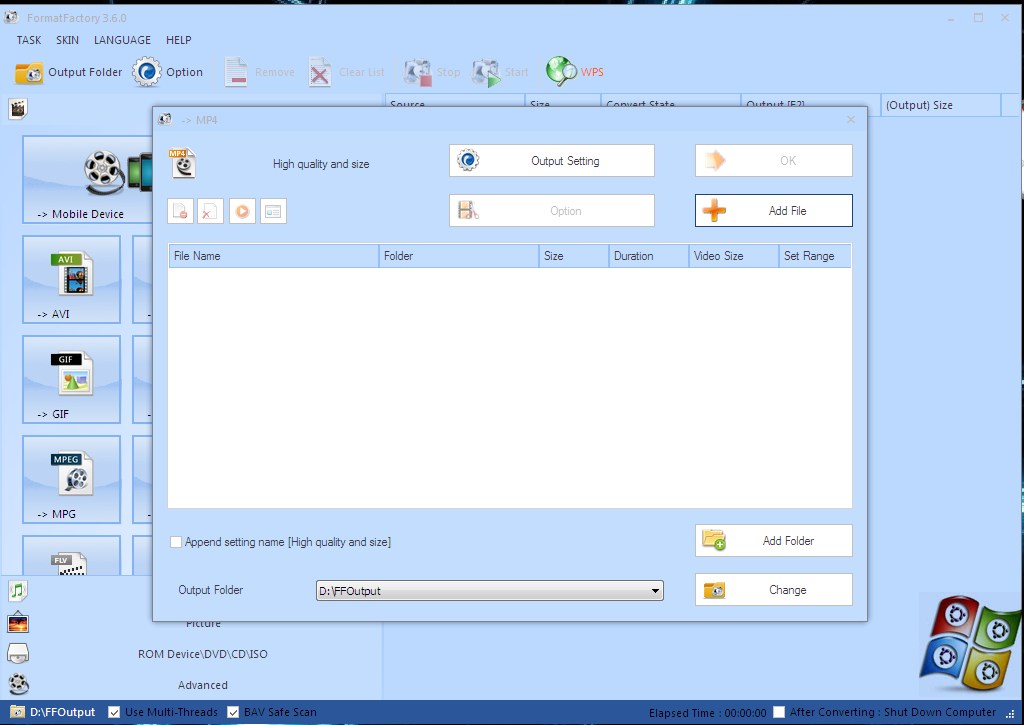Click the Clear List toolbar icon
This screenshot has height=725, width=1024.
tap(346, 72)
